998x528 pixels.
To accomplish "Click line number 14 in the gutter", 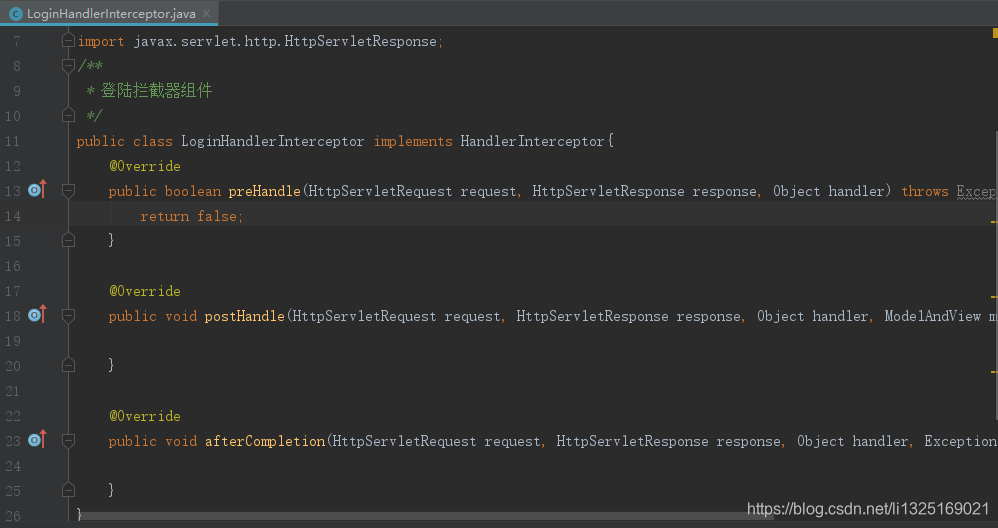I will [13, 216].
